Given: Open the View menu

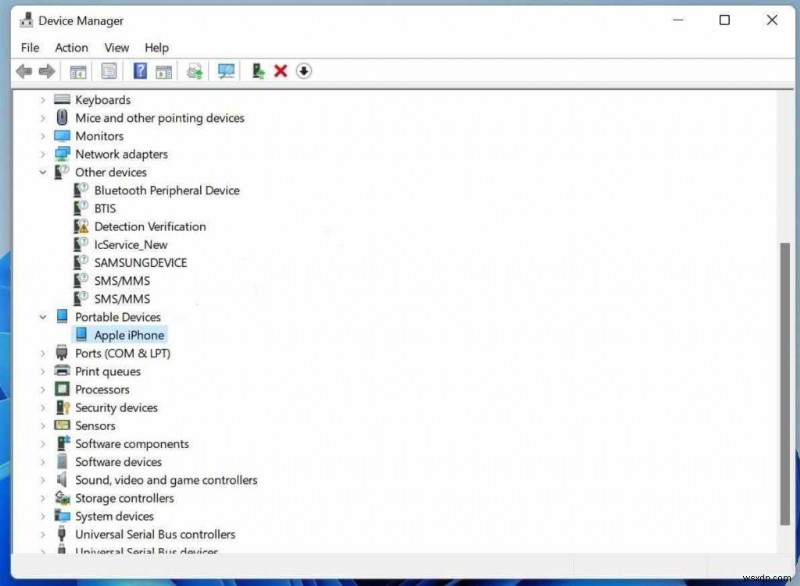Looking at the screenshot, I should tap(117, 47).
